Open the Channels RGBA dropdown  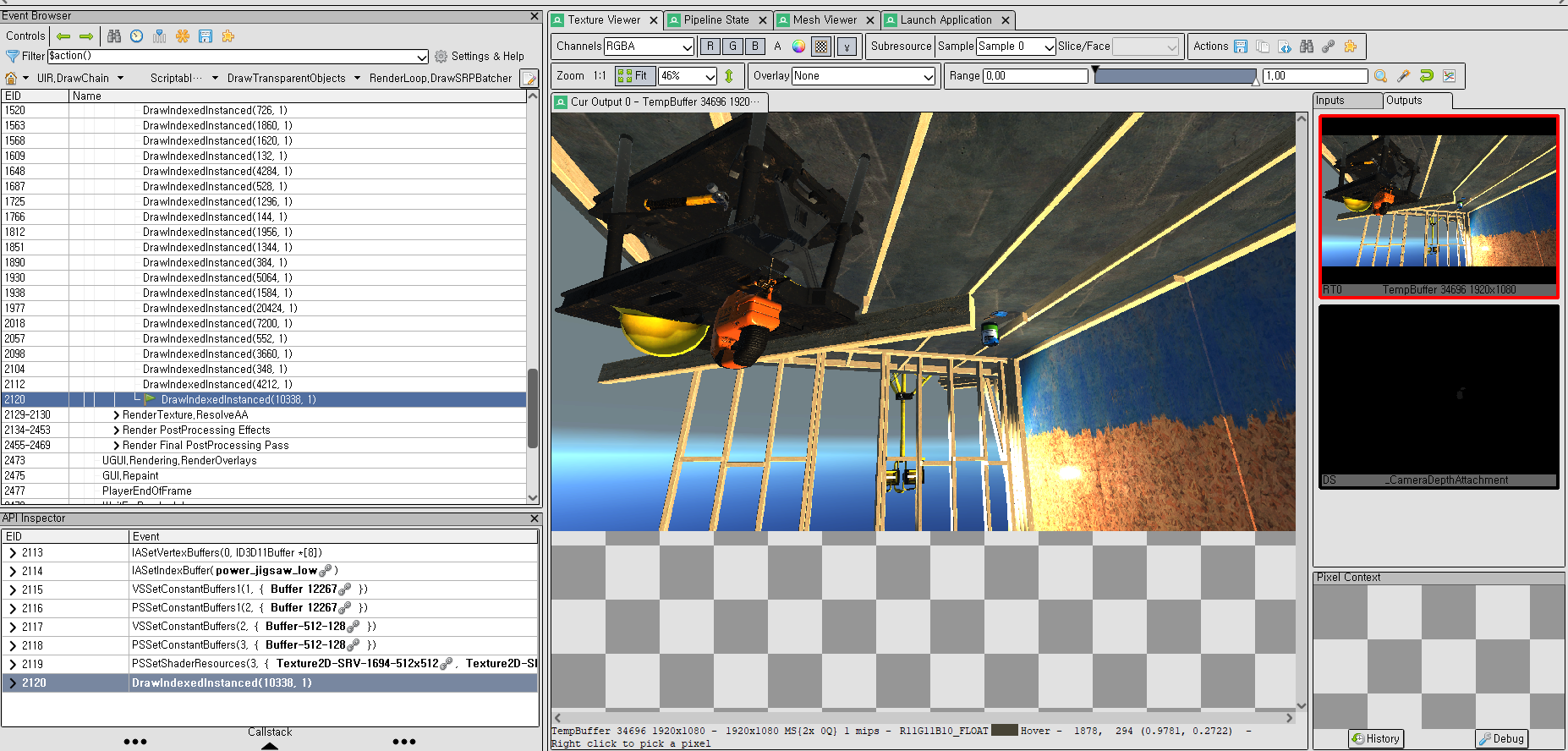649,47
